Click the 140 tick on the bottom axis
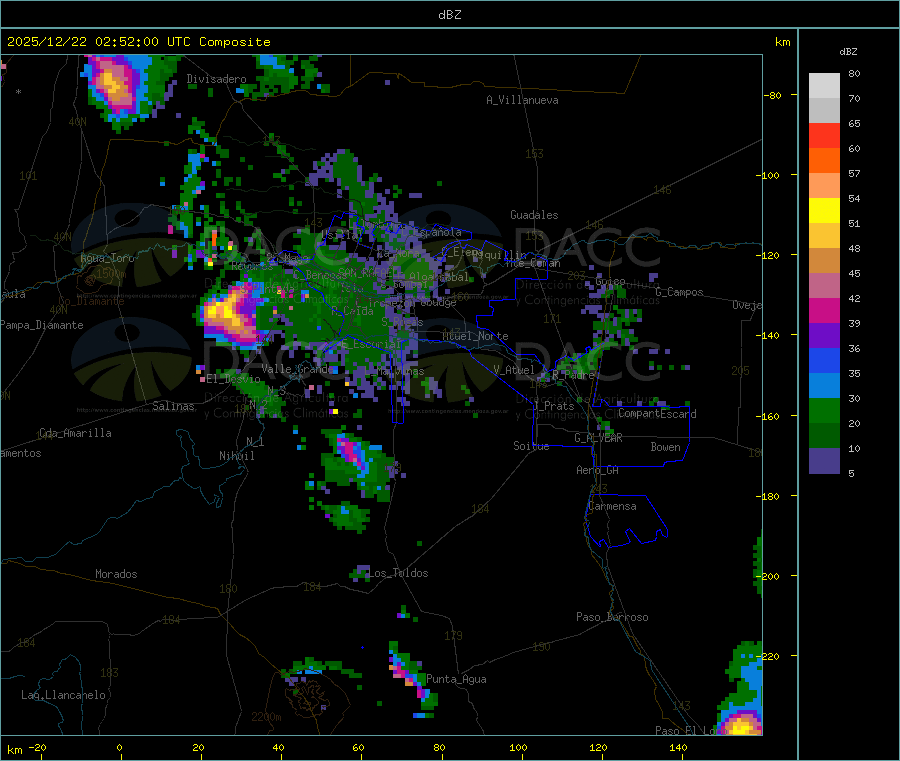The width and height of the screenshot is (900, 761). tap(678, 747)
